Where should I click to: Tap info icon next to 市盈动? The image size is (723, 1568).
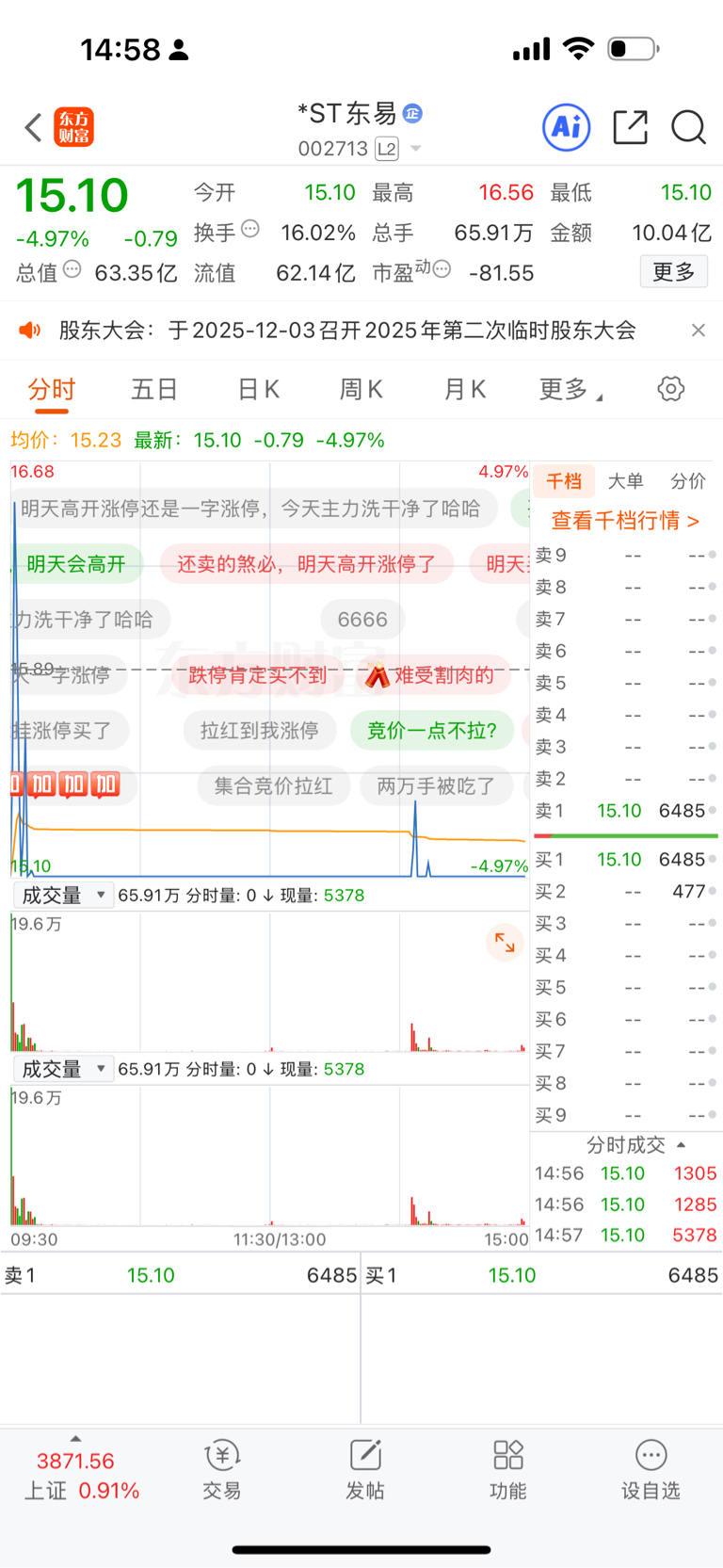(x=442, y=269)
